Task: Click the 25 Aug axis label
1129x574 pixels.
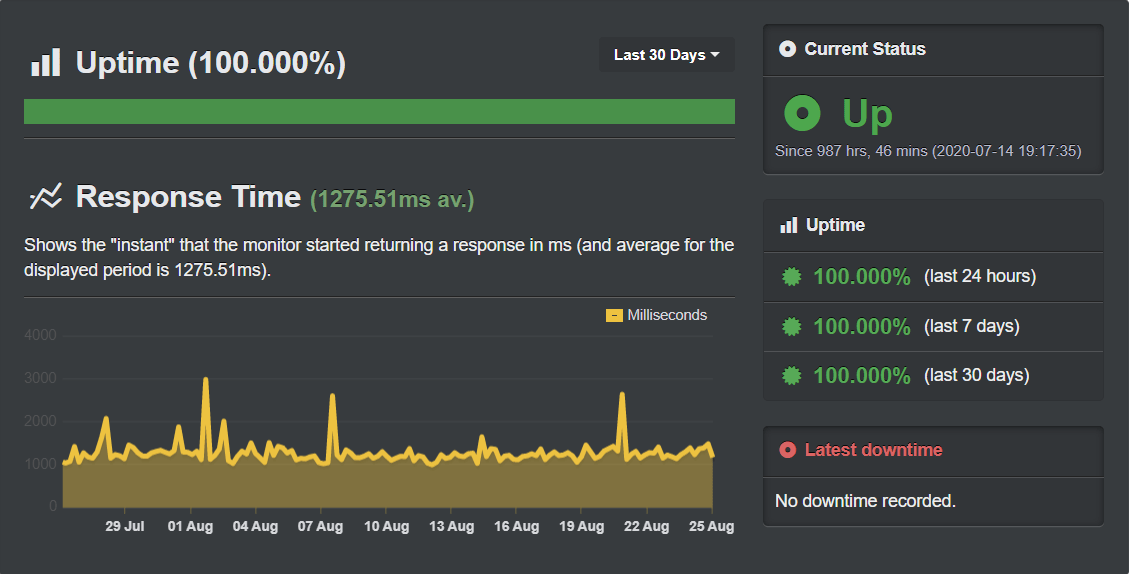Action: coord(711,526)
